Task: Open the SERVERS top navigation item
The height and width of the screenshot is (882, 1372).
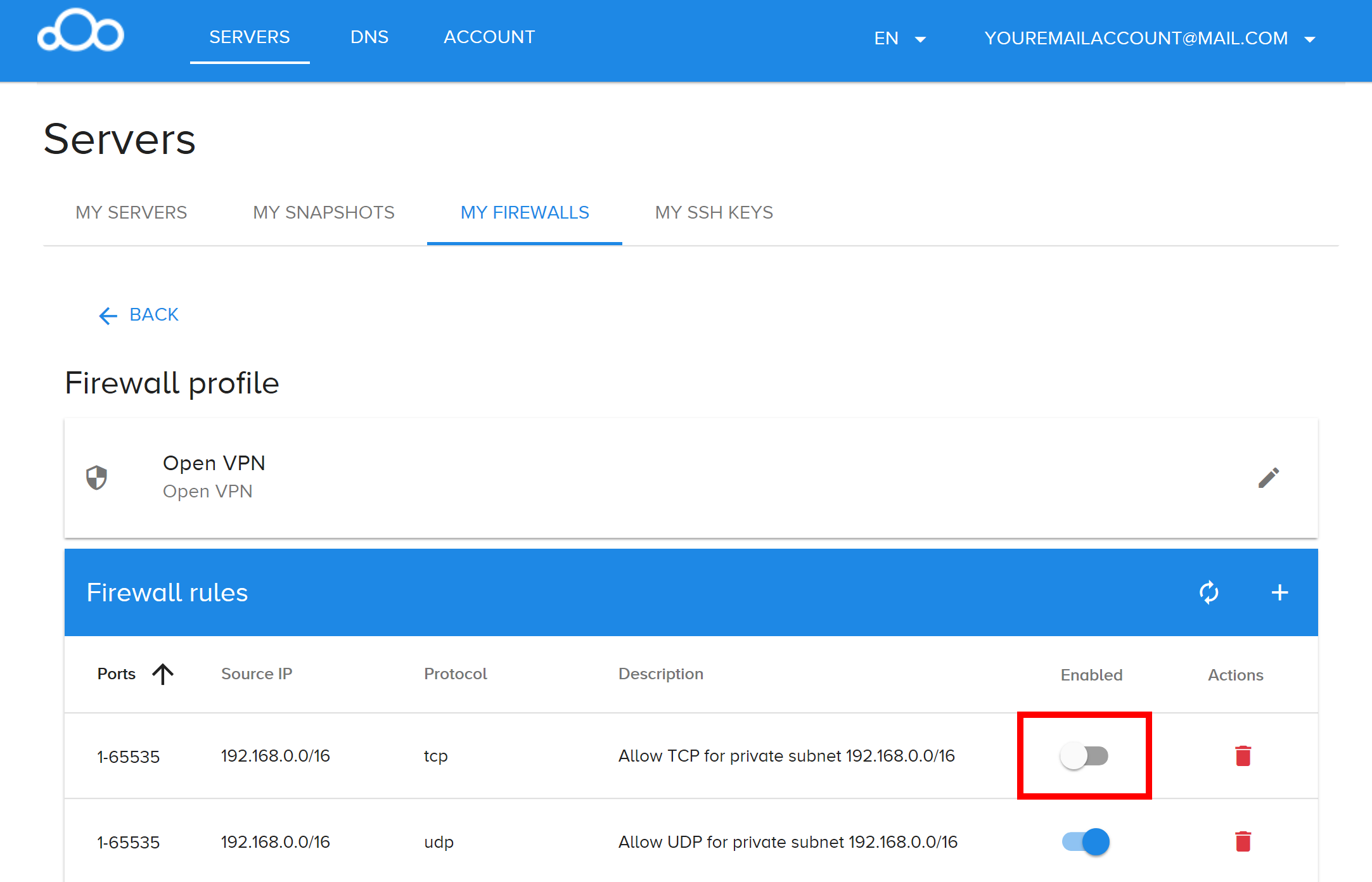Action: click(x=250, y=37)
